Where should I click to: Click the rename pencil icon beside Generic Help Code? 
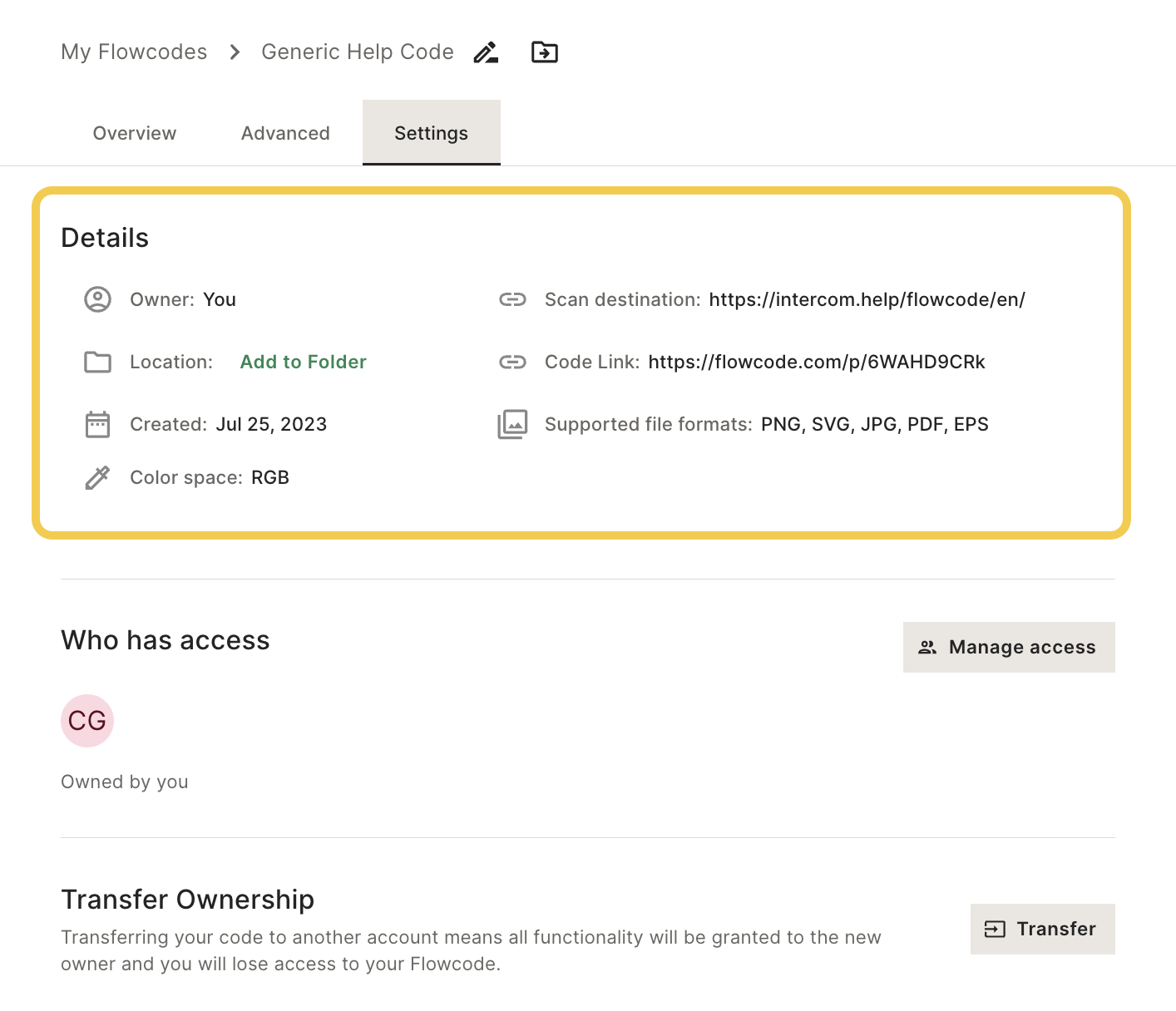coord(486,52)
